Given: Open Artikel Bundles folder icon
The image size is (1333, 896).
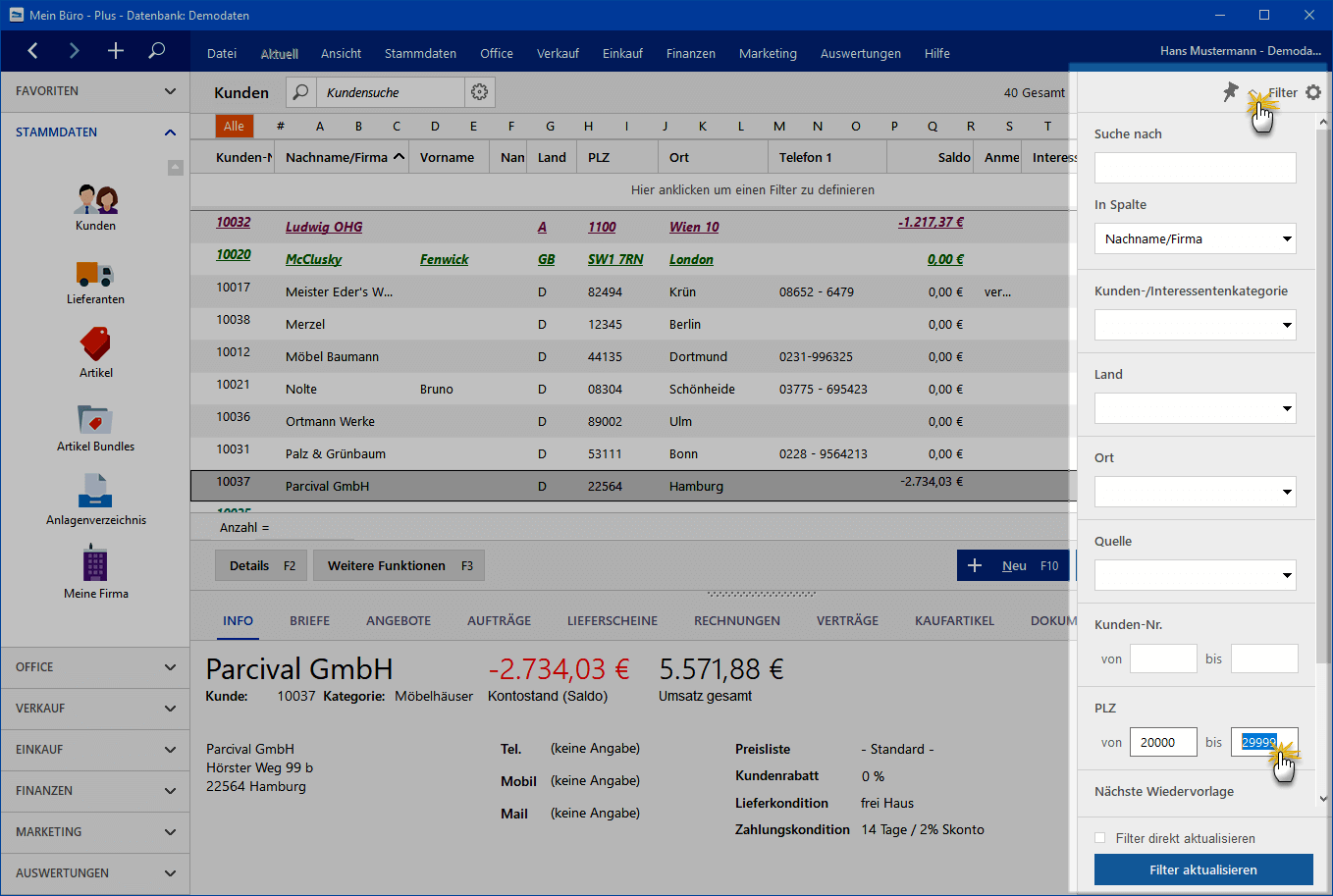Looking at the screenshot, I should pyautogui.click(x=95, y=420).
